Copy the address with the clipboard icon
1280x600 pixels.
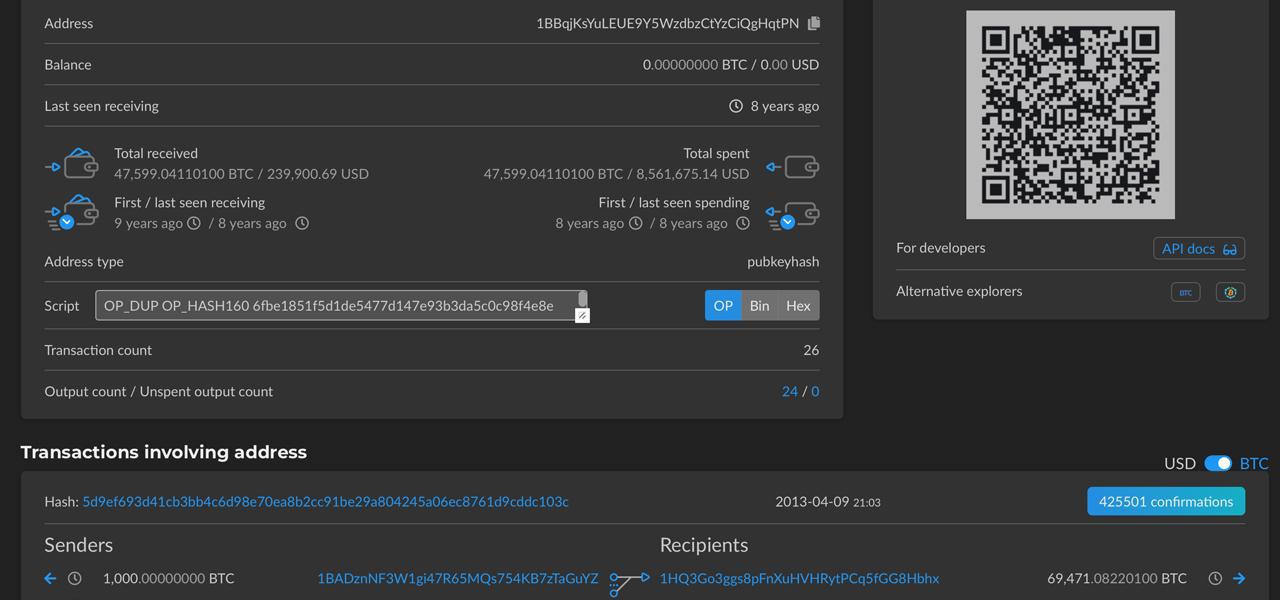(x=814, y=23)
